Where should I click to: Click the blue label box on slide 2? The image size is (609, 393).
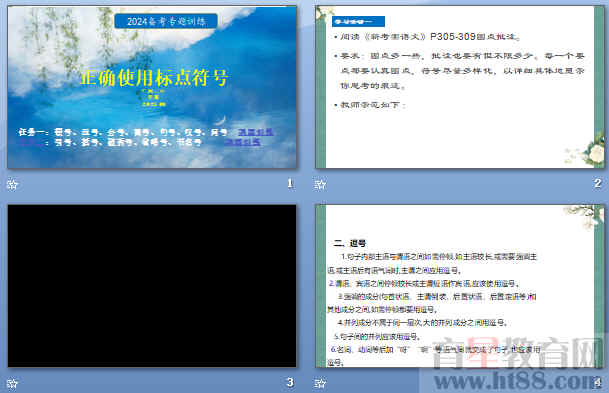[358, 22]
